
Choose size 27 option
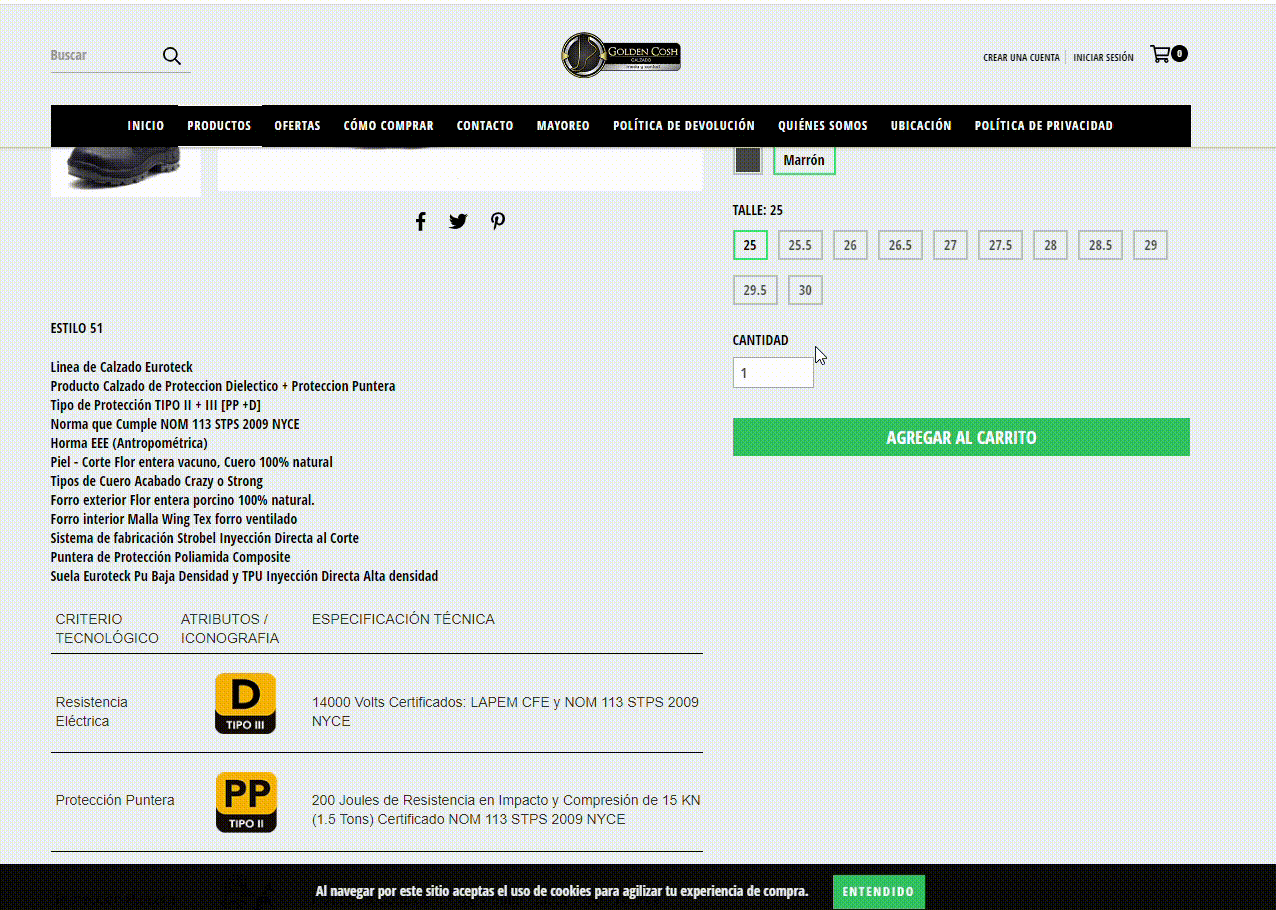[x=950, y=245]
